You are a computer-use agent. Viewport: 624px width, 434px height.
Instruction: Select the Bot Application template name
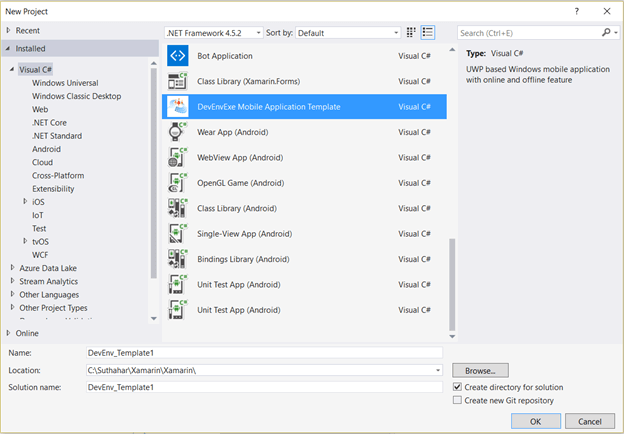[225, 56]
